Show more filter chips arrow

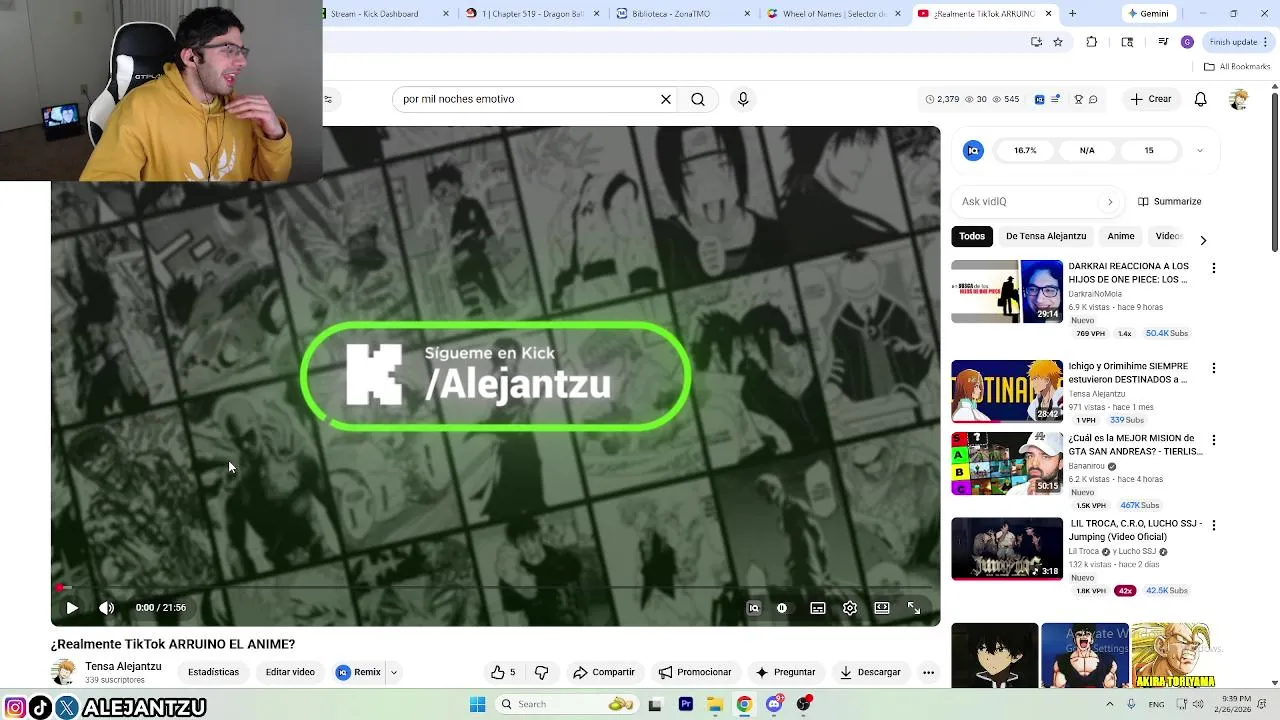click(1203, 240)
